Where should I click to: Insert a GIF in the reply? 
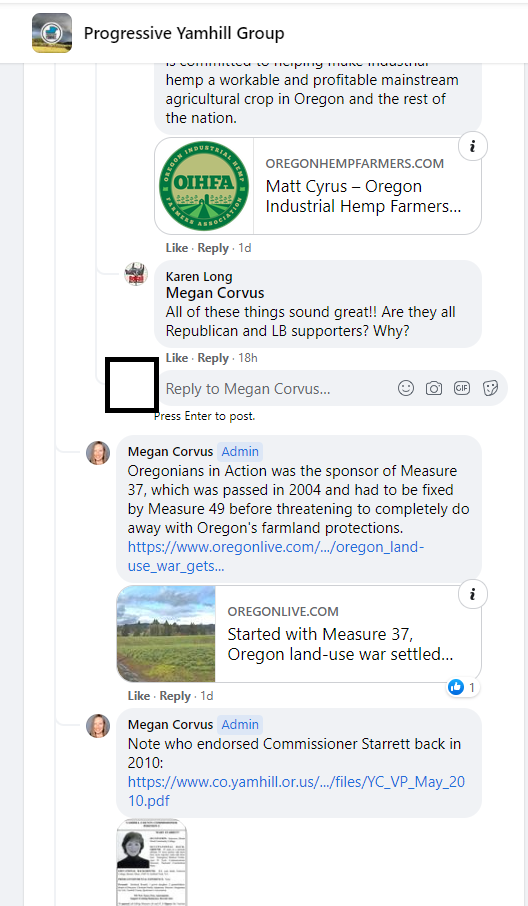click(462, 388)
